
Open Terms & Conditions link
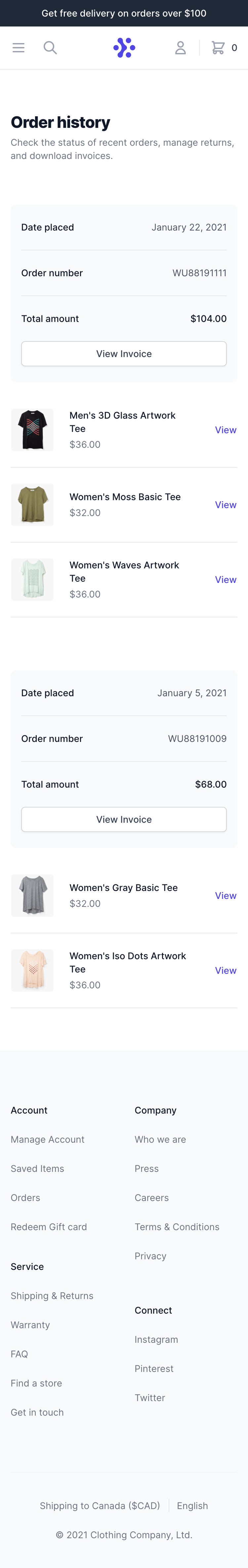click(x=177, y=1227)
